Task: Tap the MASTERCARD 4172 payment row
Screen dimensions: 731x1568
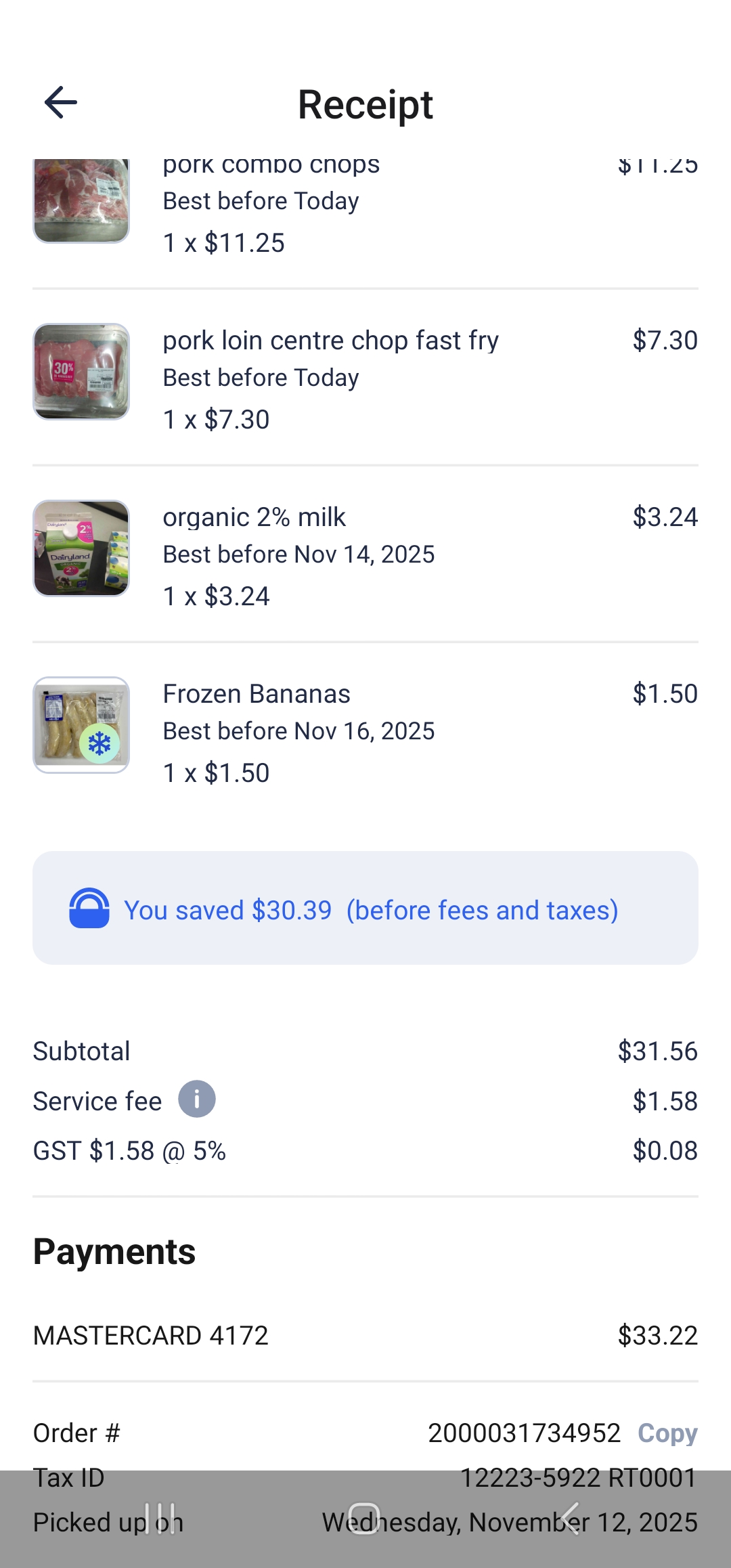Action: (365, 1336)
